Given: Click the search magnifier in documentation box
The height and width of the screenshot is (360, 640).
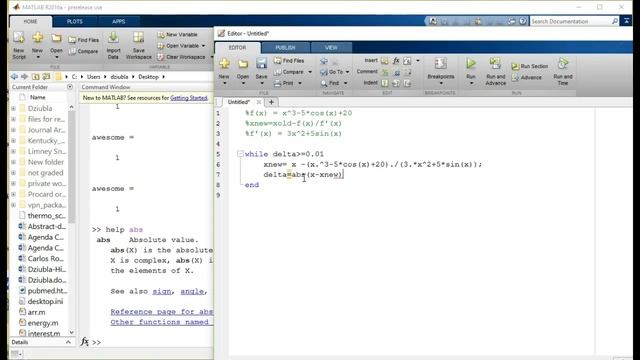Looking at the screenshot, I should pyautogui.click(x=615, y=21).
